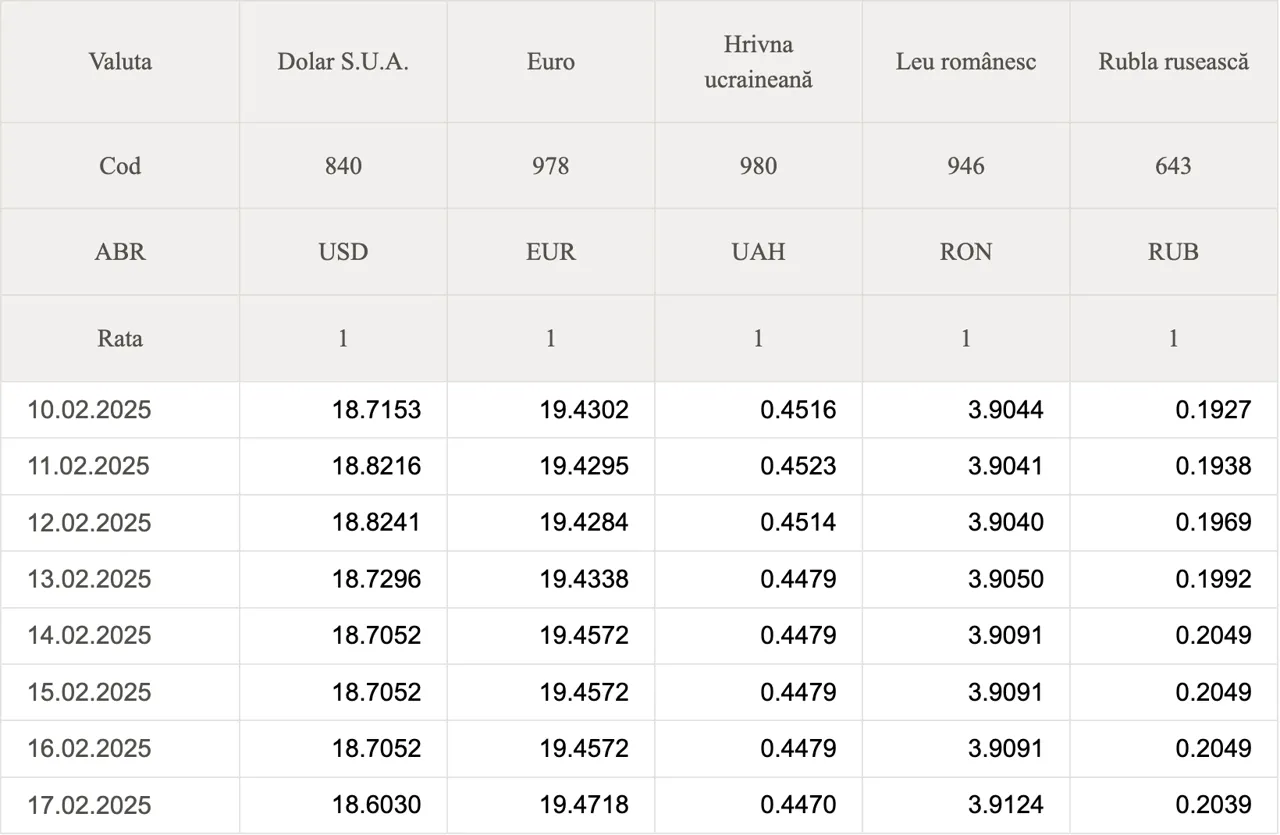The height and width of the screenshot is (835, 1280).
Task: Select the RON abbreviation cell
Action: [x=966, y=252]
